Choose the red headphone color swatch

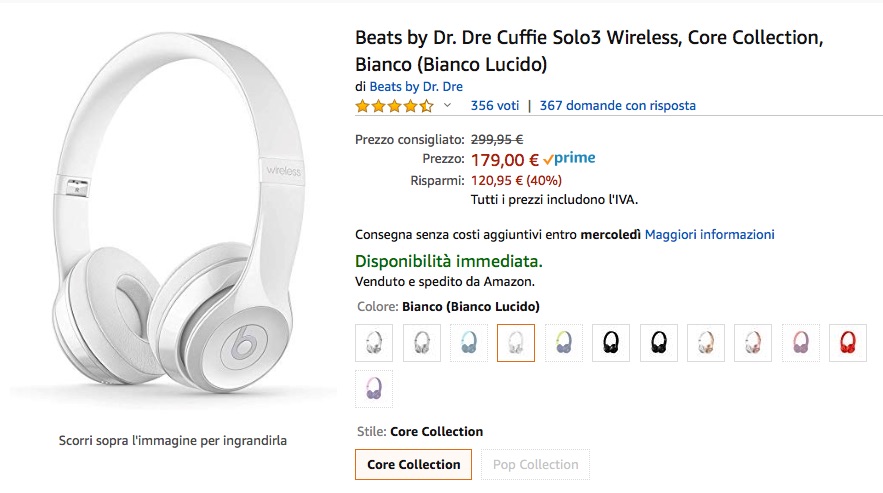pyautogui.click(x=848, y=343)
